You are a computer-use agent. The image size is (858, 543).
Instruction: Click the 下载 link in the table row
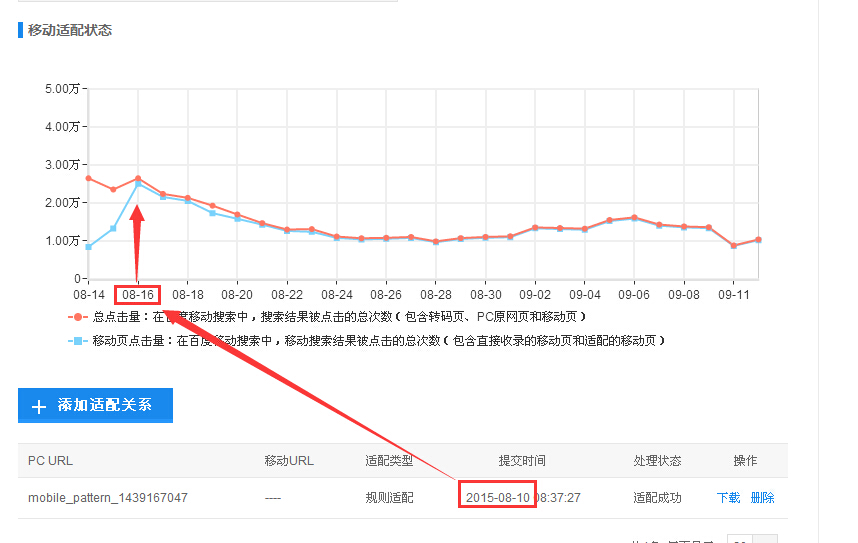click(x=728, y=497)
